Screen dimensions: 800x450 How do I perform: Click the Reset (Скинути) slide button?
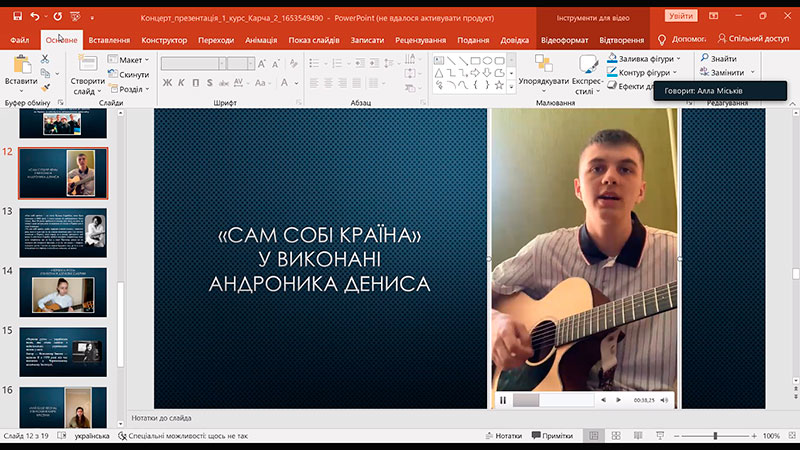click(129, 74)
